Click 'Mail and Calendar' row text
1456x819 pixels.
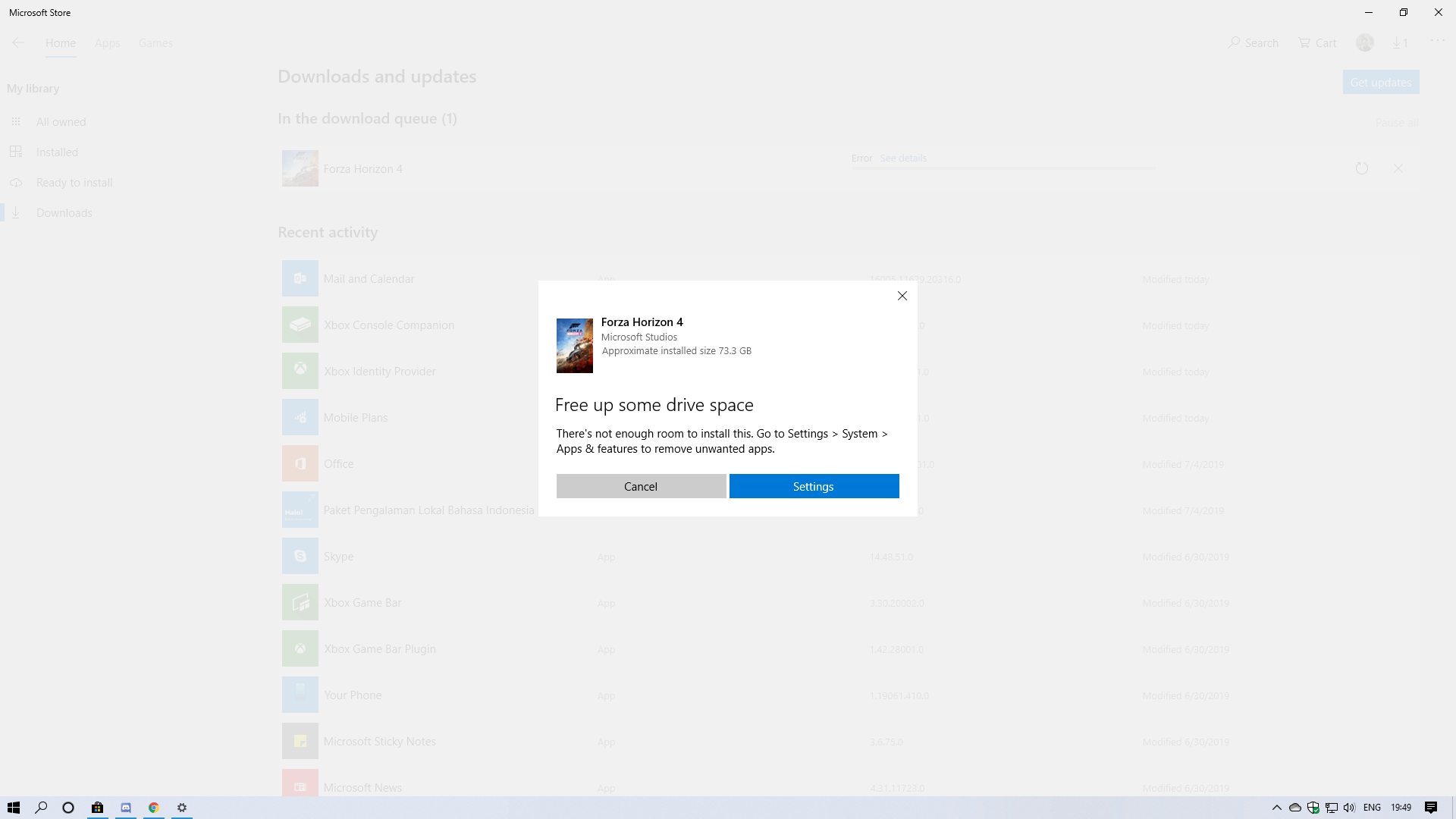tap(369, 279)
